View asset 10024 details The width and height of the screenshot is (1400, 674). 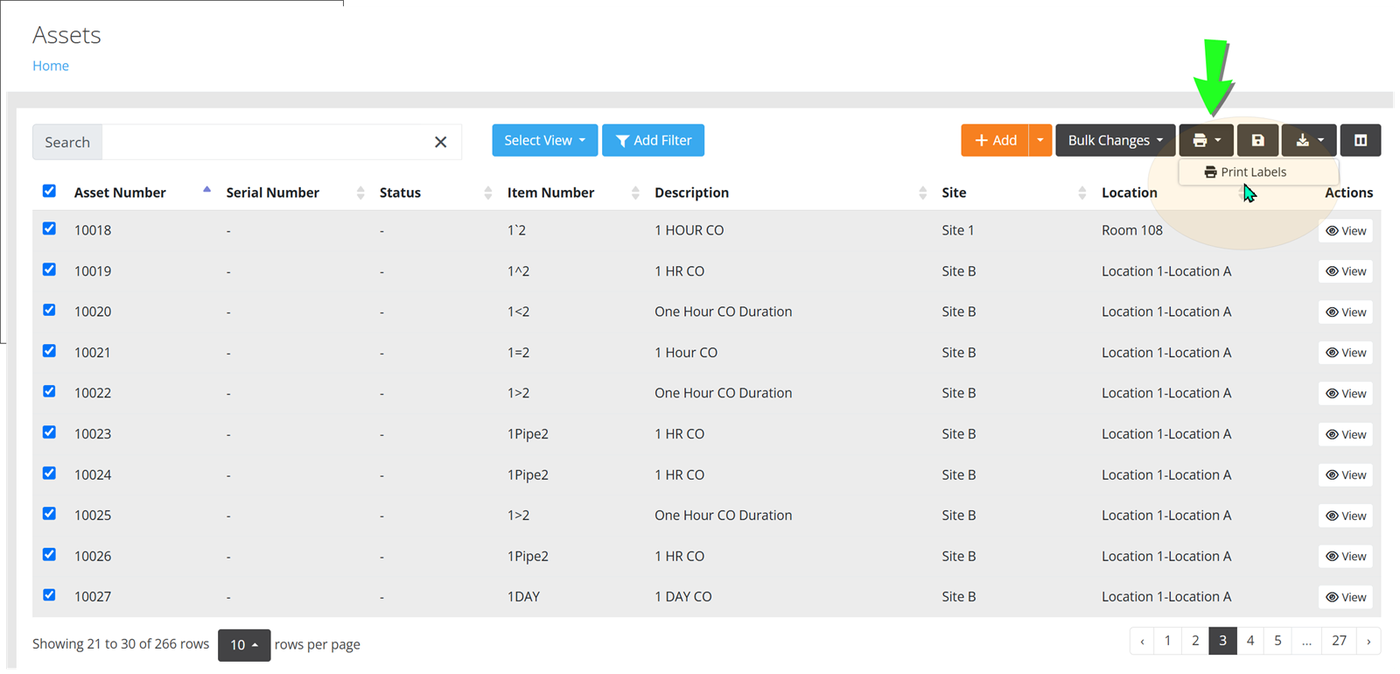(1345, 475)
